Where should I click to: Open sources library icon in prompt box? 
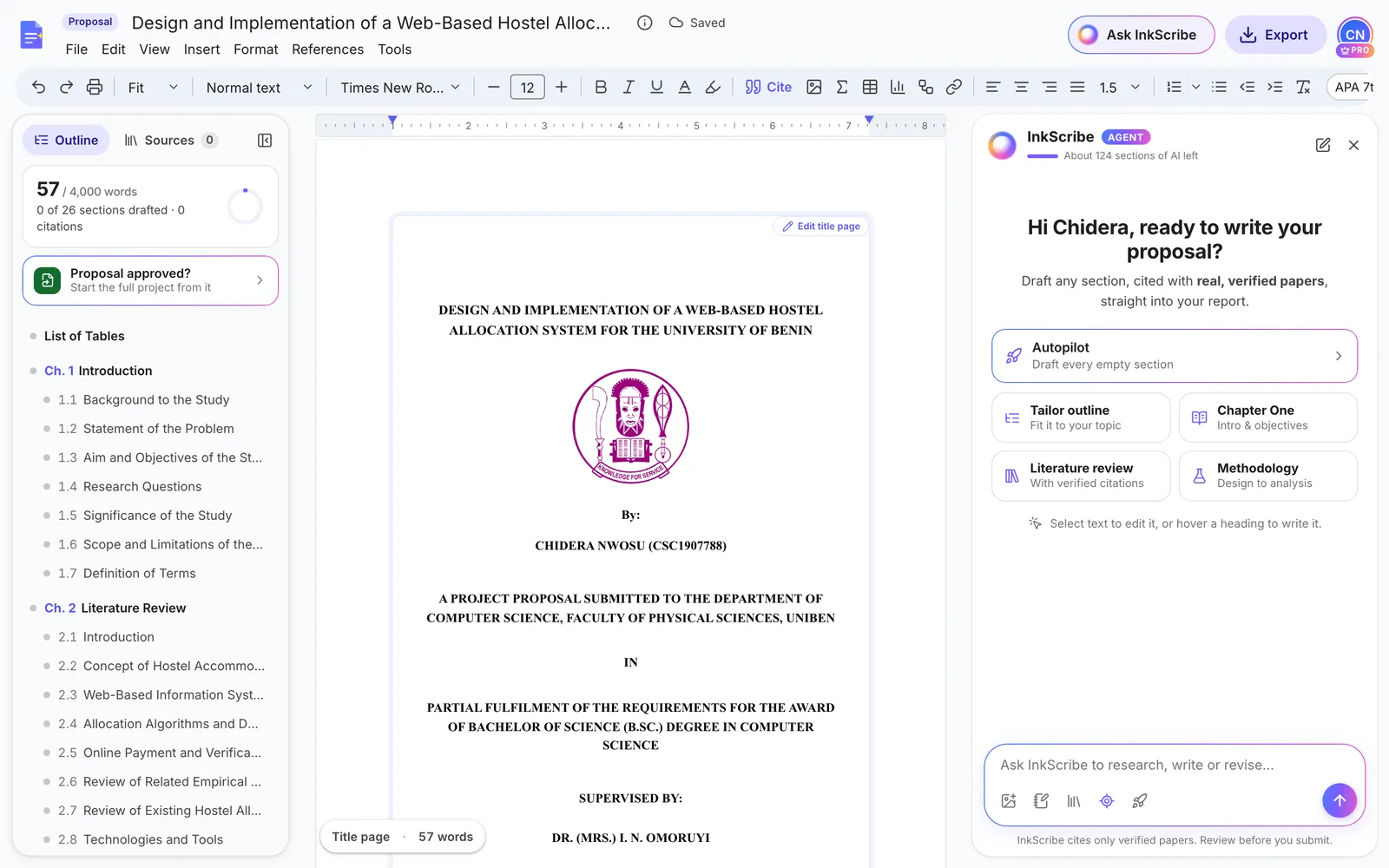click(x=1074, y=801)
